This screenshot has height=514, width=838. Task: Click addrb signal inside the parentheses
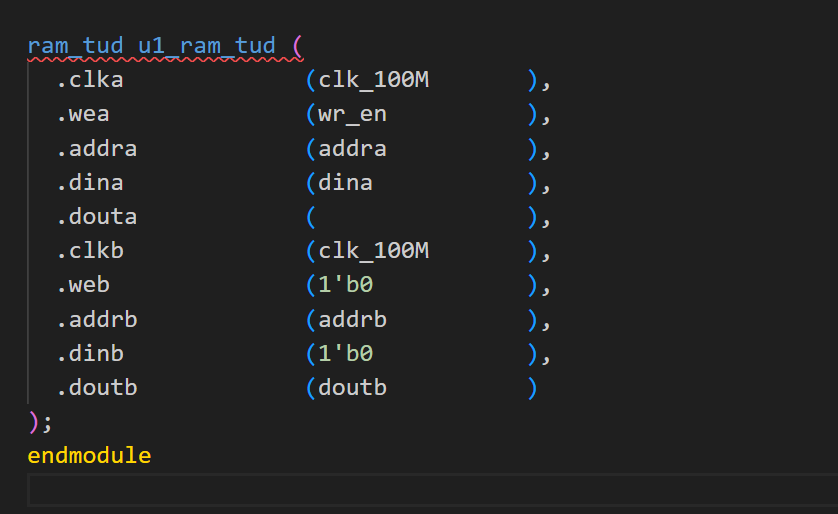tap(353, 320)
